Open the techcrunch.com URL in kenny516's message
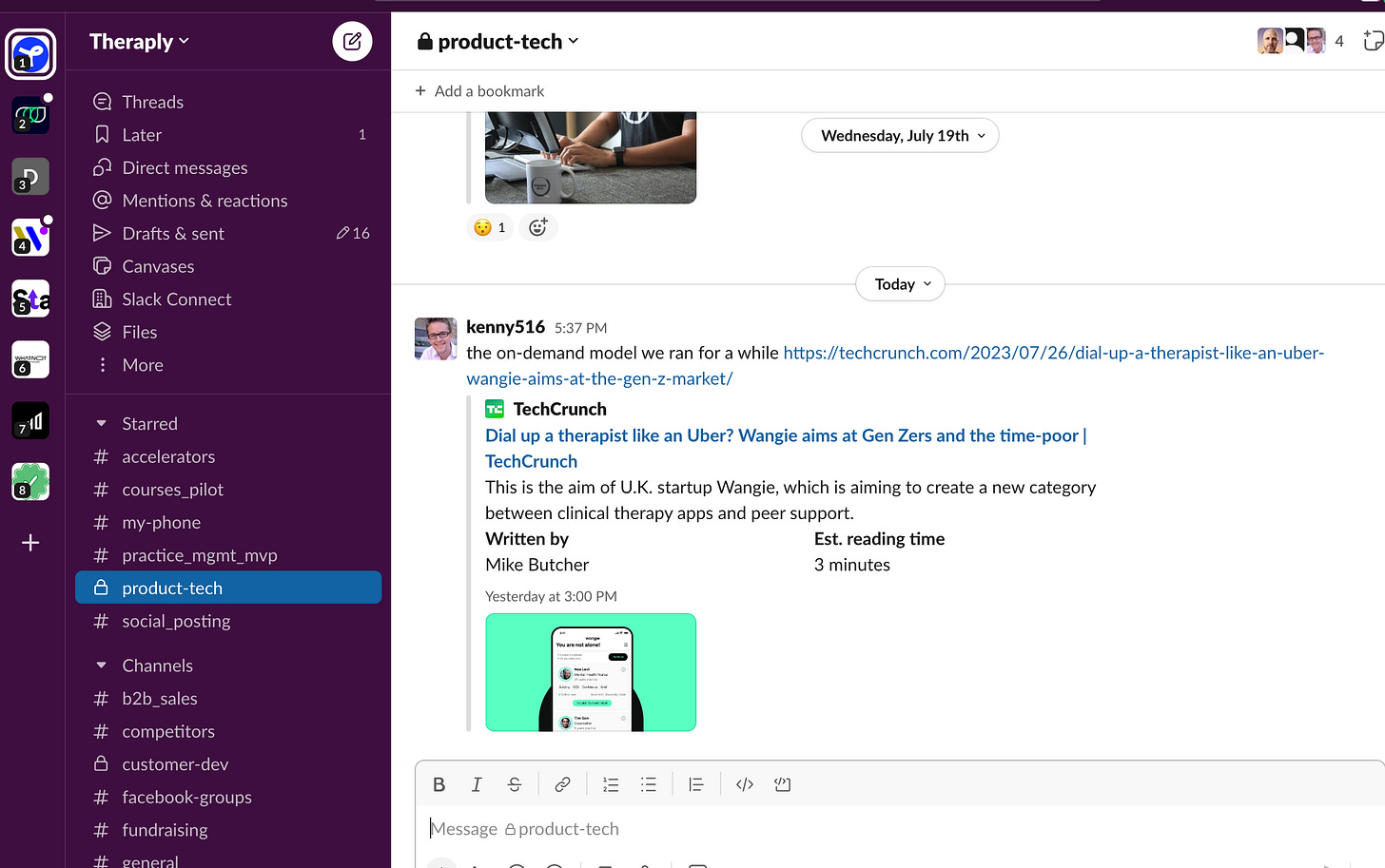Image resolution: width=1385 pixels, height=868 pixels. click(x=894, y=365)
